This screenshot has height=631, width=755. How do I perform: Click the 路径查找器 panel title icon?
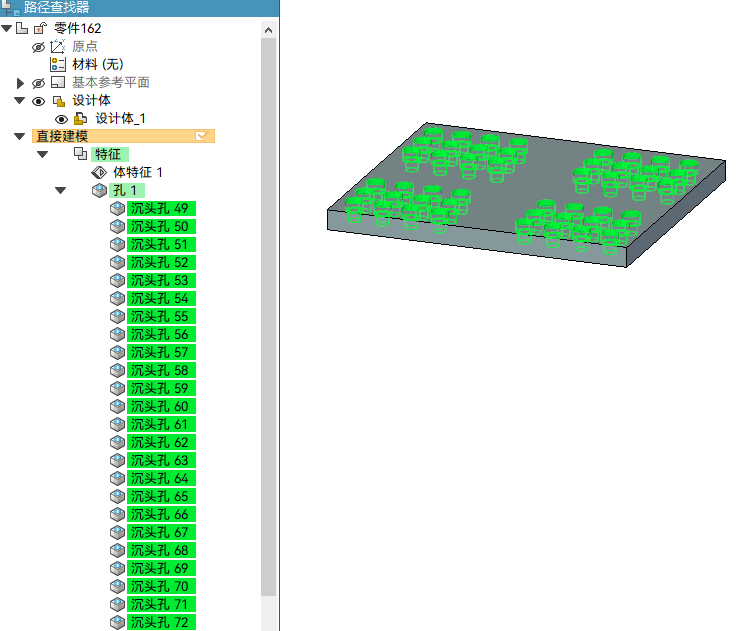click(x=10, y=7)
